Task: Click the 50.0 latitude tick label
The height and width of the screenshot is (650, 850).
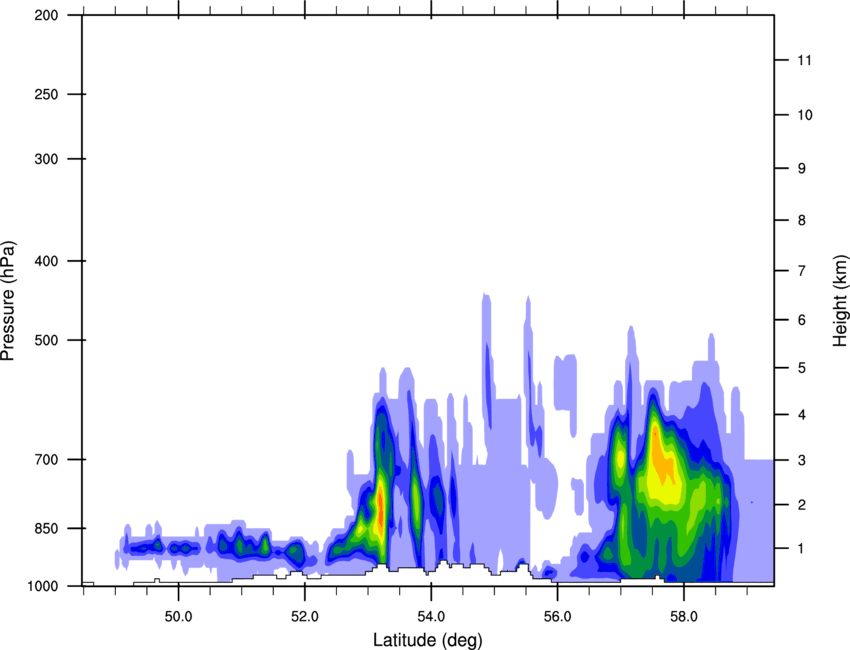Action: 178,617
